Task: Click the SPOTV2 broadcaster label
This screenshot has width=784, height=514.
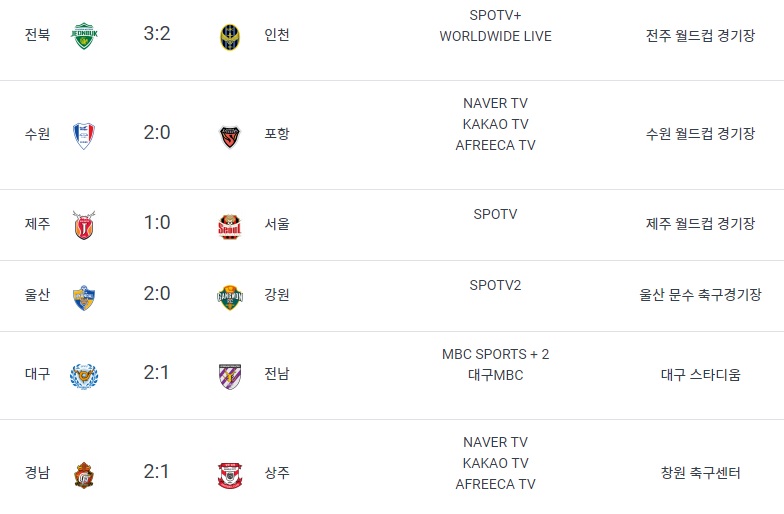Action: (495, 285)
